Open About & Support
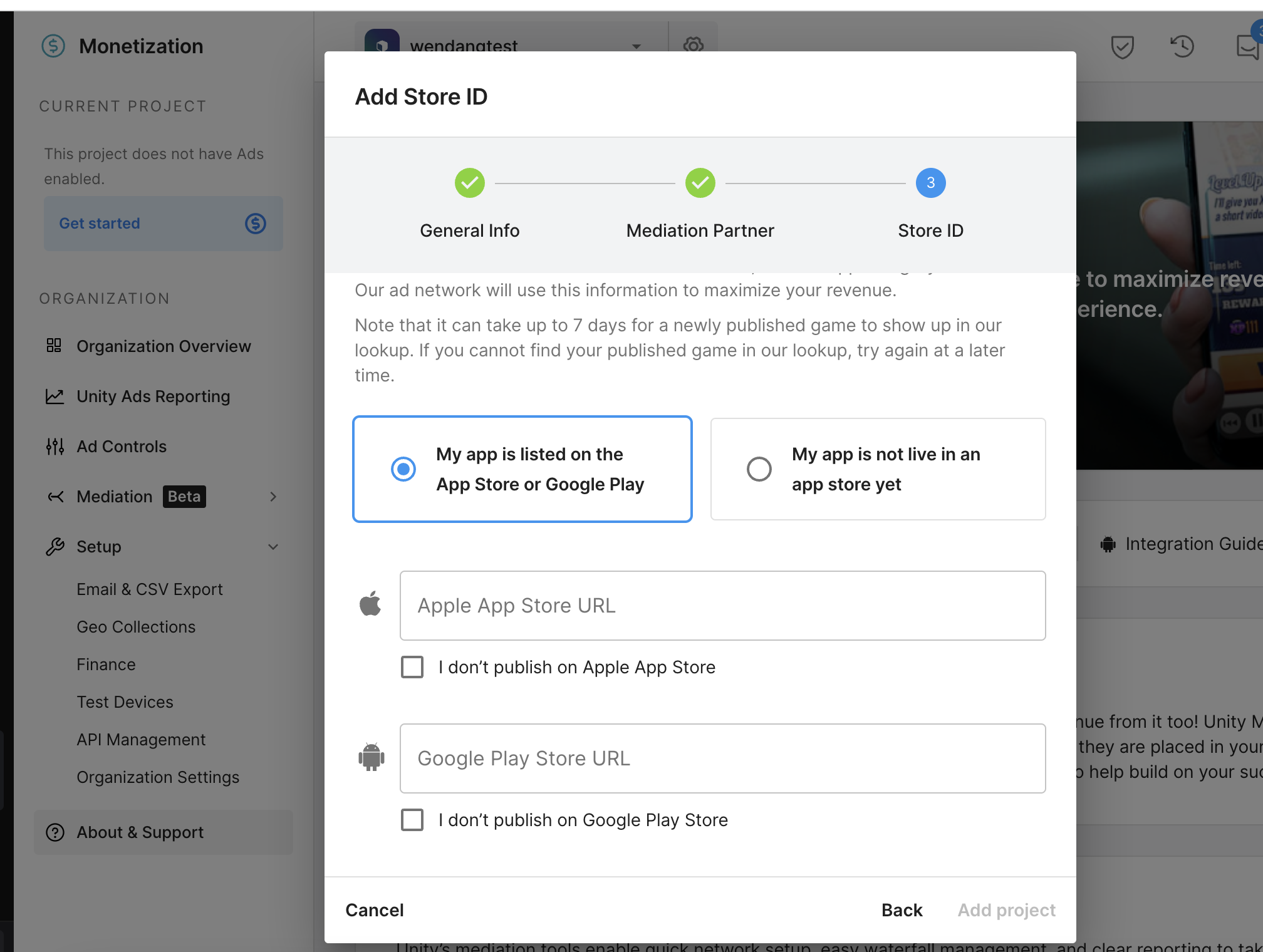This screenshot has height=952, width=1263. click(164, 832)
